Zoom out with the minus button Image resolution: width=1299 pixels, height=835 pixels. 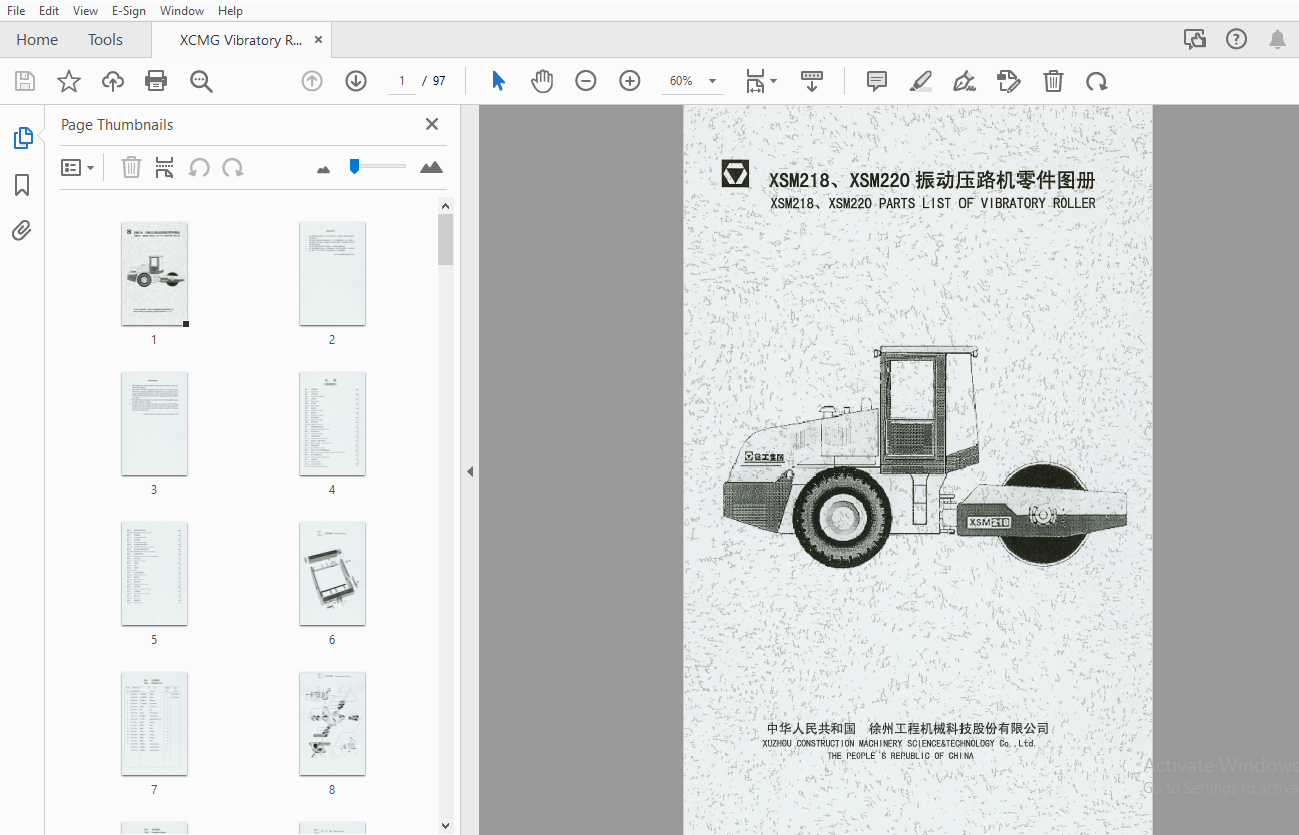[586, 82]
